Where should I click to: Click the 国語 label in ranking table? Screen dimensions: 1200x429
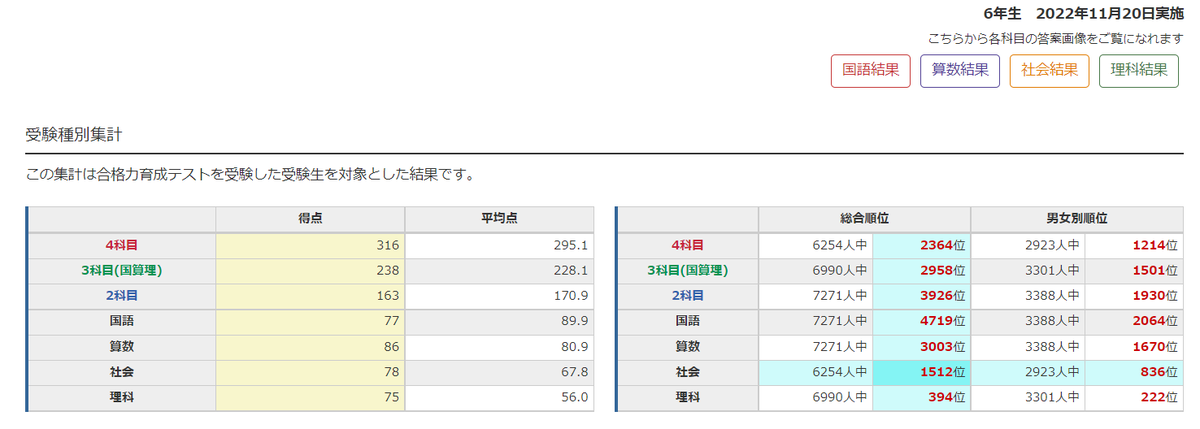(x=687, y=321)
